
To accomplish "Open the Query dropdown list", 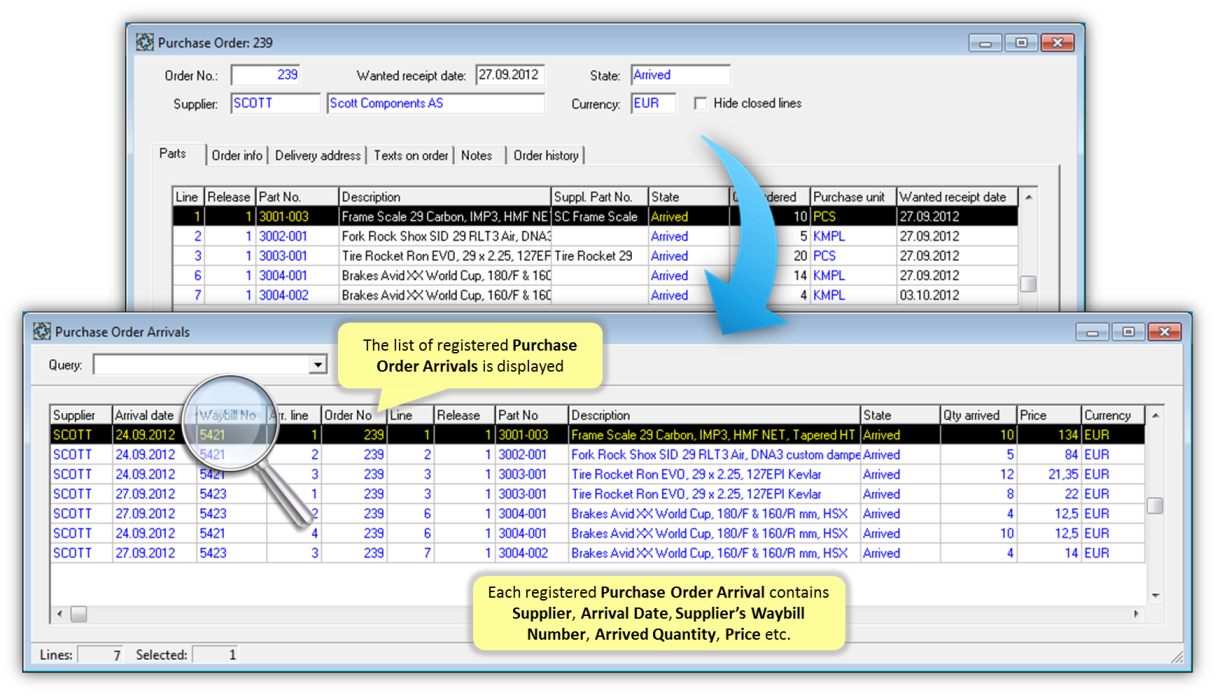I will tap(318, 365).
